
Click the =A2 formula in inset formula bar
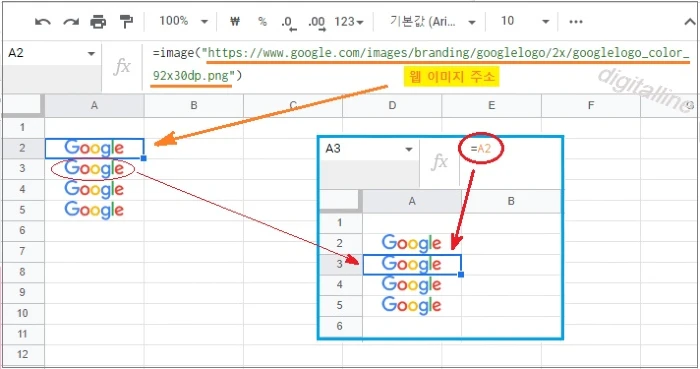(481, 149)
